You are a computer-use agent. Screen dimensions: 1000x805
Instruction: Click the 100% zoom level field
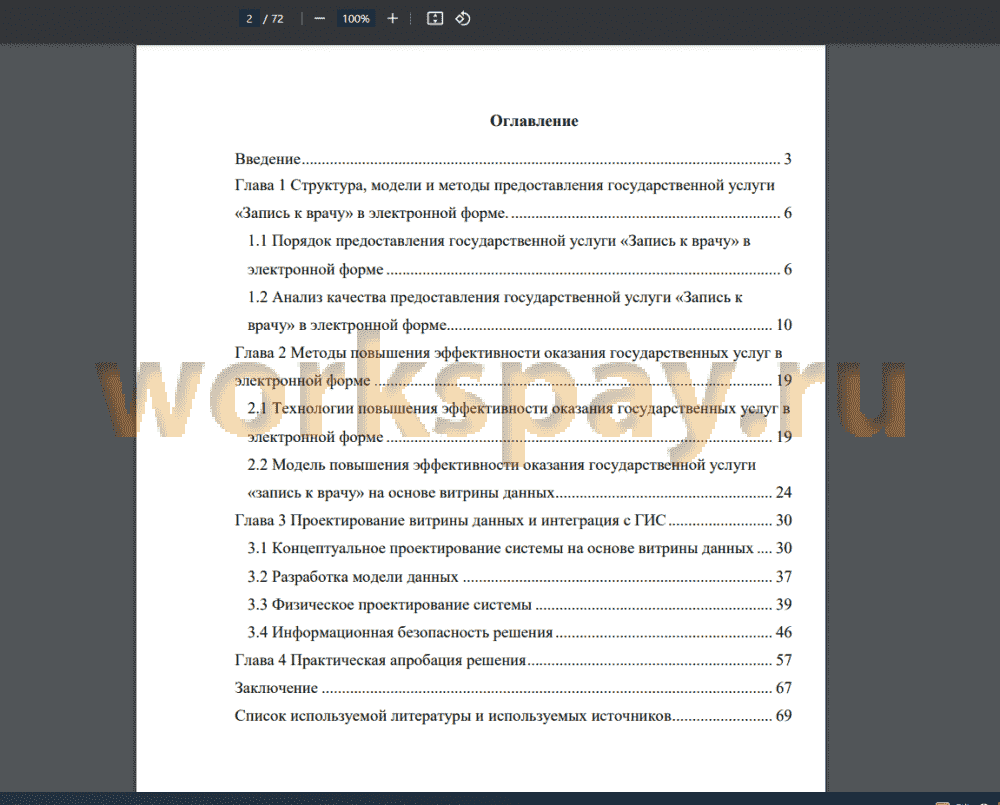(x=356, y=18)
